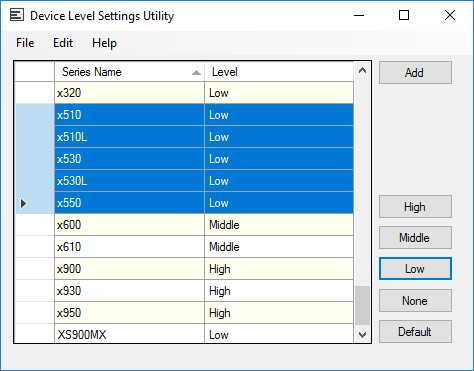Click the vertical scrollbar thumb
474x371 pixels.
(x=362, y=305)
